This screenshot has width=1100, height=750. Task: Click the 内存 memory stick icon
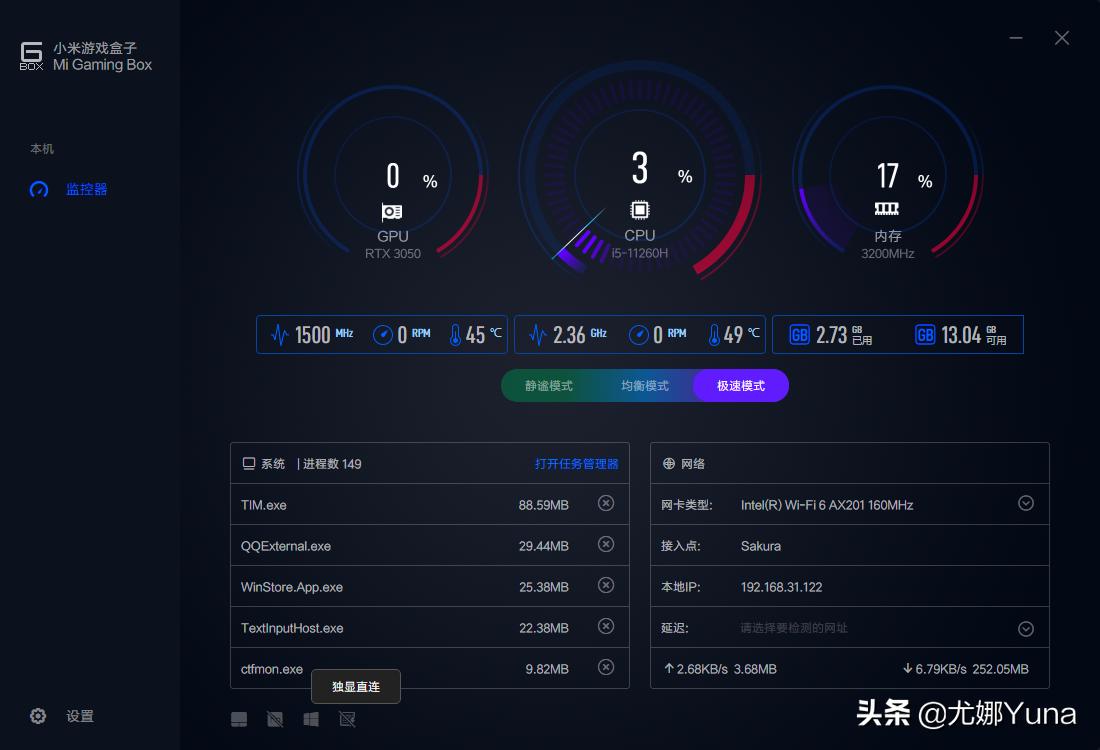885,210
